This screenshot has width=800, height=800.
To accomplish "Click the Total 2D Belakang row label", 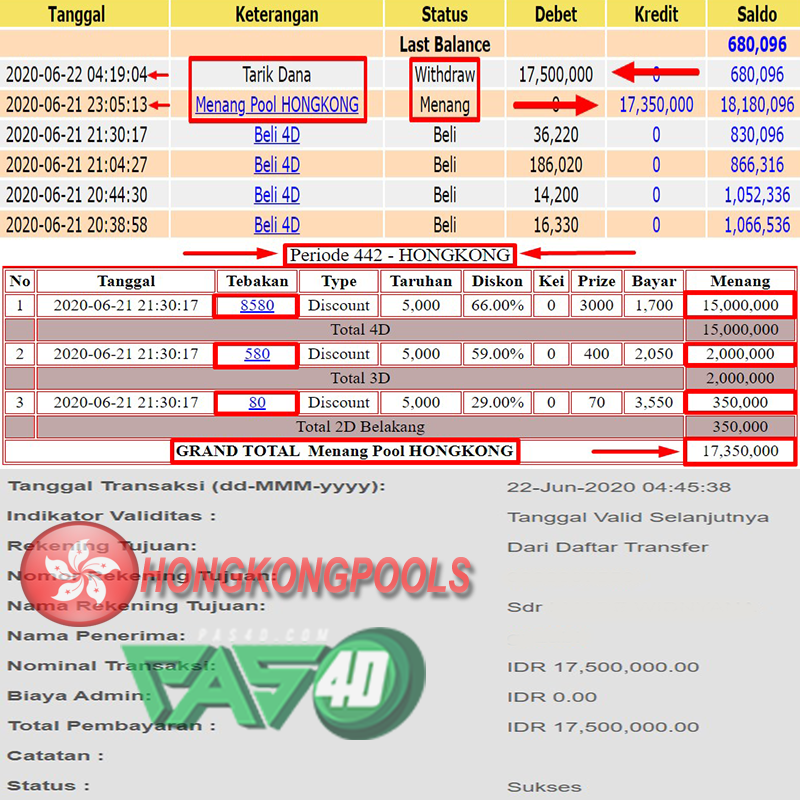I will (x=360, y=427).
